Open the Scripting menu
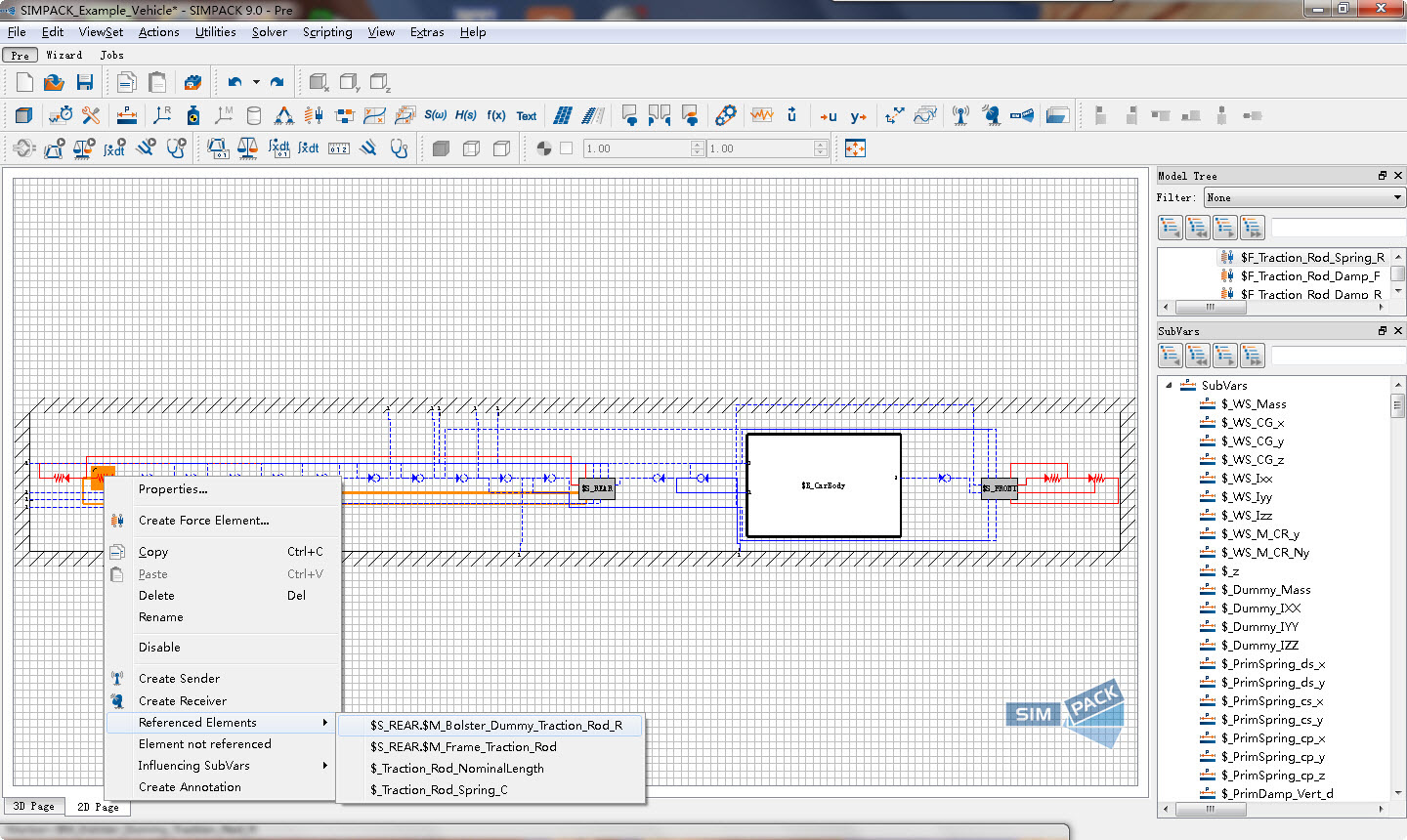Screen dimensions: 1407x840 point(327,32)
